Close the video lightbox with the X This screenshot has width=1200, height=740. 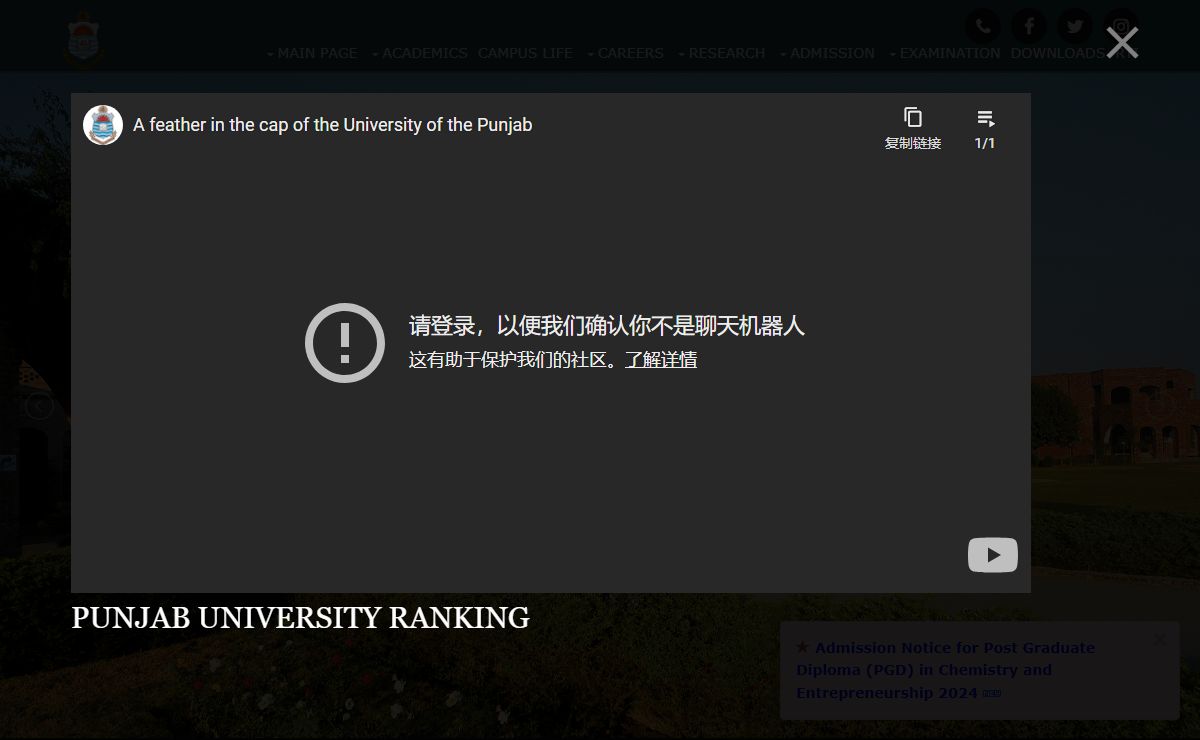click(1122, 42)
